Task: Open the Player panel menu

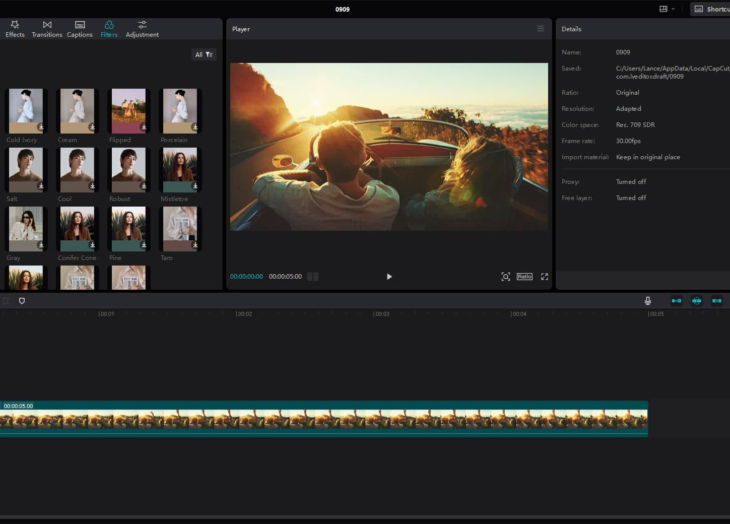Action: tap(541, 29)
